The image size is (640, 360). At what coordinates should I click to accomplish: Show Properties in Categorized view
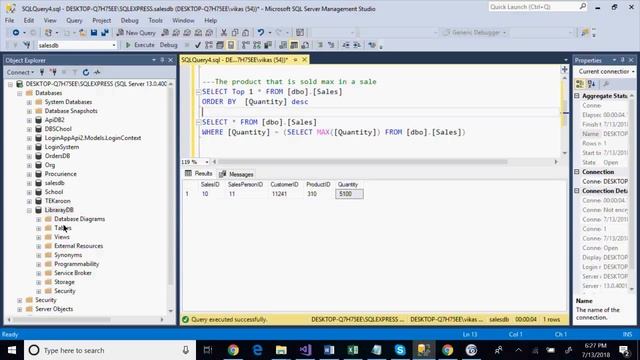point(580,84)
